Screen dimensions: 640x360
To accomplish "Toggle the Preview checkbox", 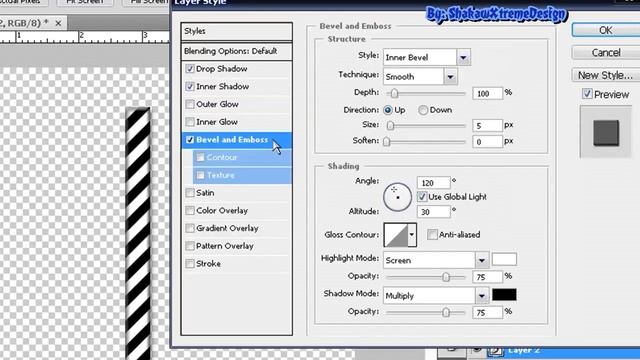I will (x=587, y=94).
